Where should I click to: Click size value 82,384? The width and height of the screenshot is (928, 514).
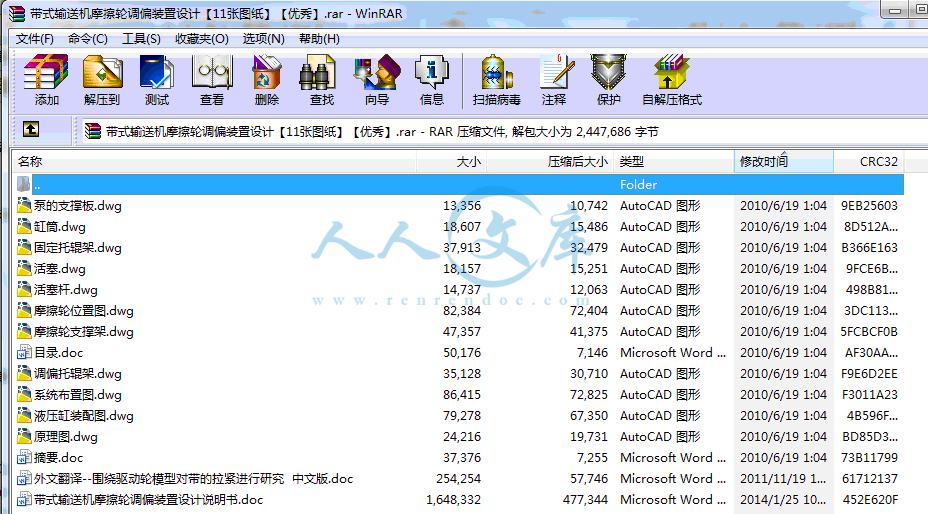coord(462,311)
